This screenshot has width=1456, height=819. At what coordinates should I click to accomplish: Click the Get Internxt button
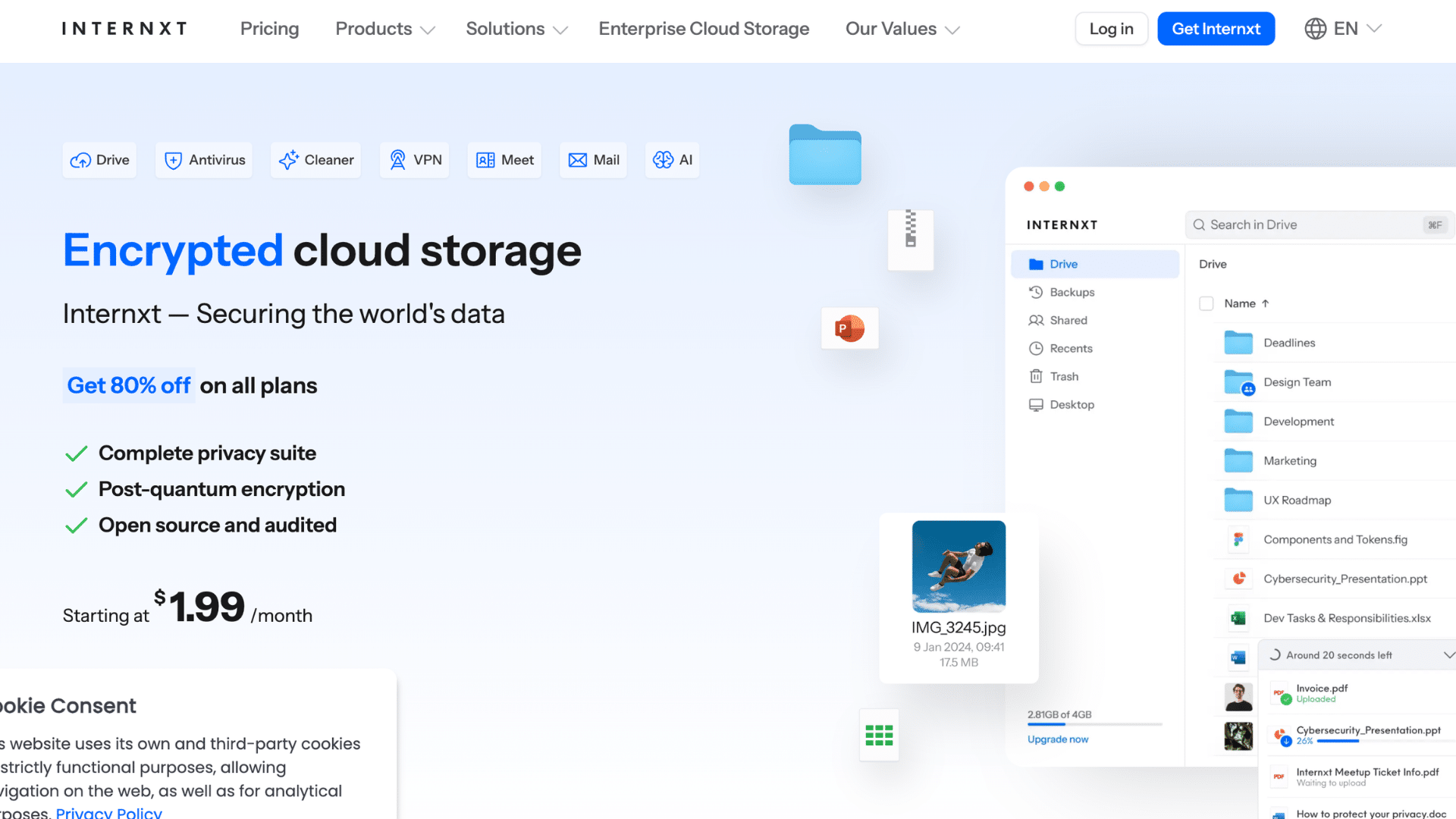[1216, 29]
